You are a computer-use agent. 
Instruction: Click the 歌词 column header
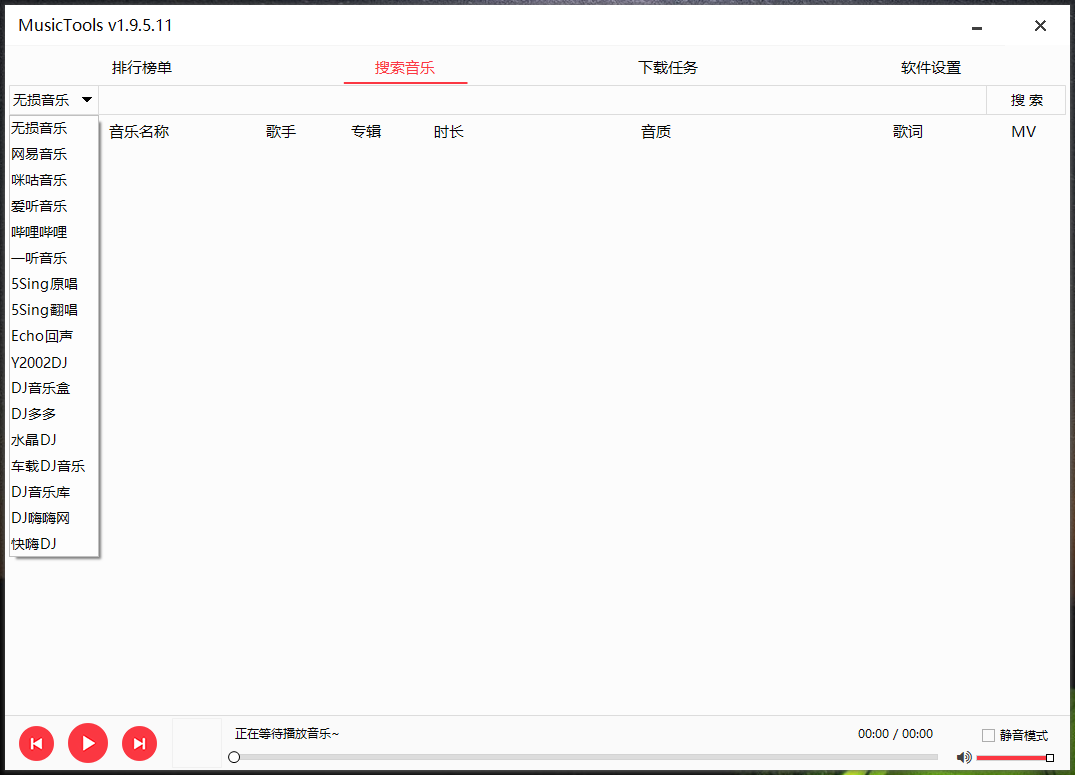pyautogui.click(x=908, y=132)
